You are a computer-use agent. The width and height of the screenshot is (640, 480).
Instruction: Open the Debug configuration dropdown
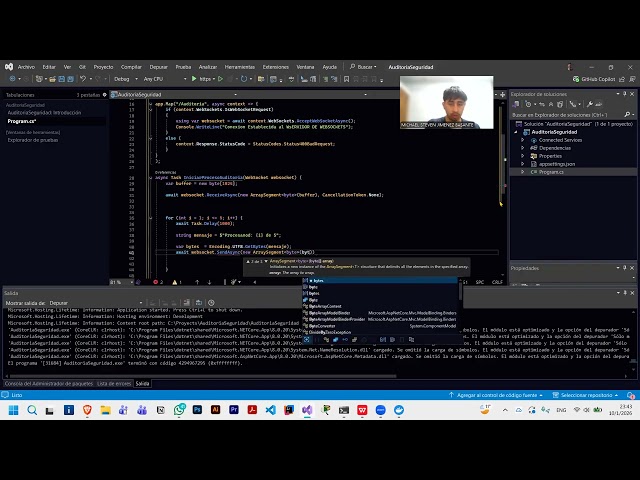(x=126, y=79)
